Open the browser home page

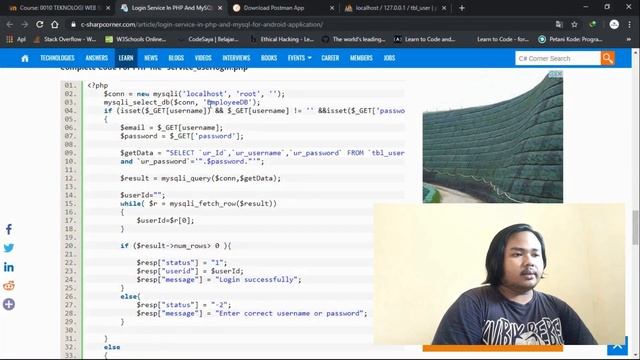coord(55,24)
